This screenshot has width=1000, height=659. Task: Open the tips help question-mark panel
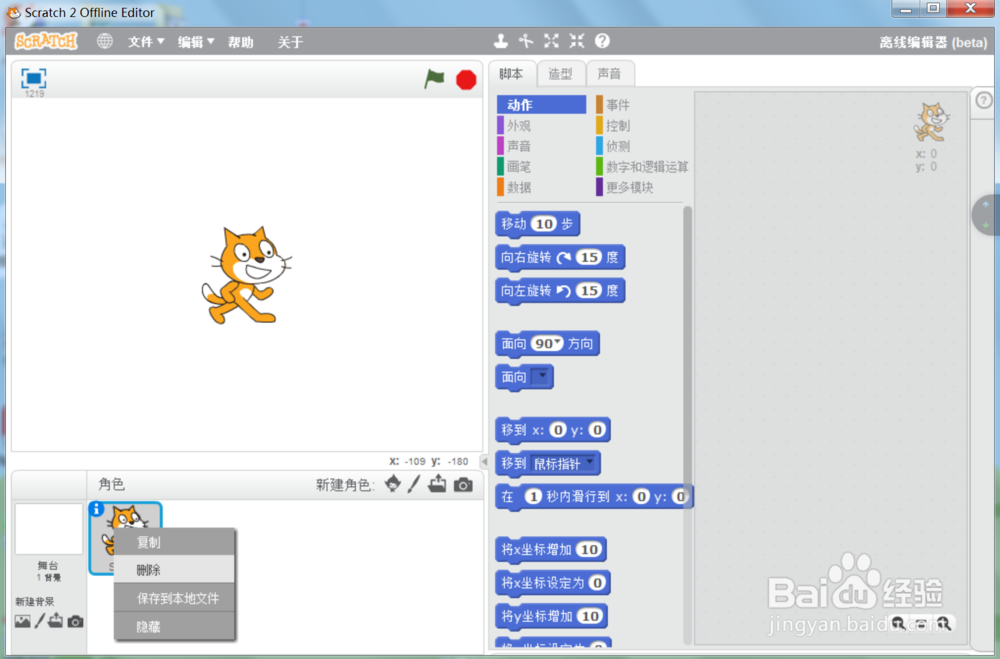[x=984, y=100]
